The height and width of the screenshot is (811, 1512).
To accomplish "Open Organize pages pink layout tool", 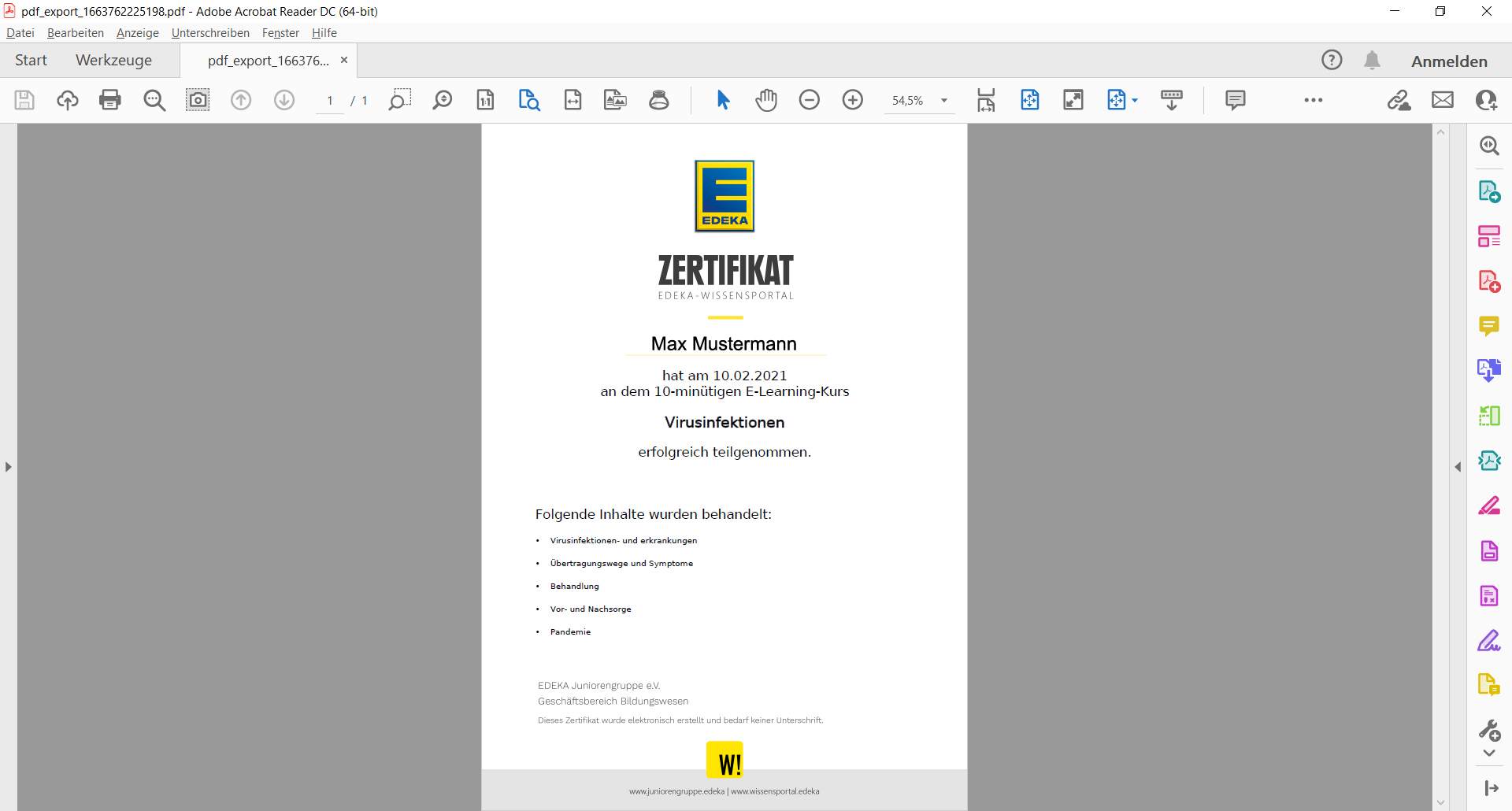I will (x=1489, y=236).
